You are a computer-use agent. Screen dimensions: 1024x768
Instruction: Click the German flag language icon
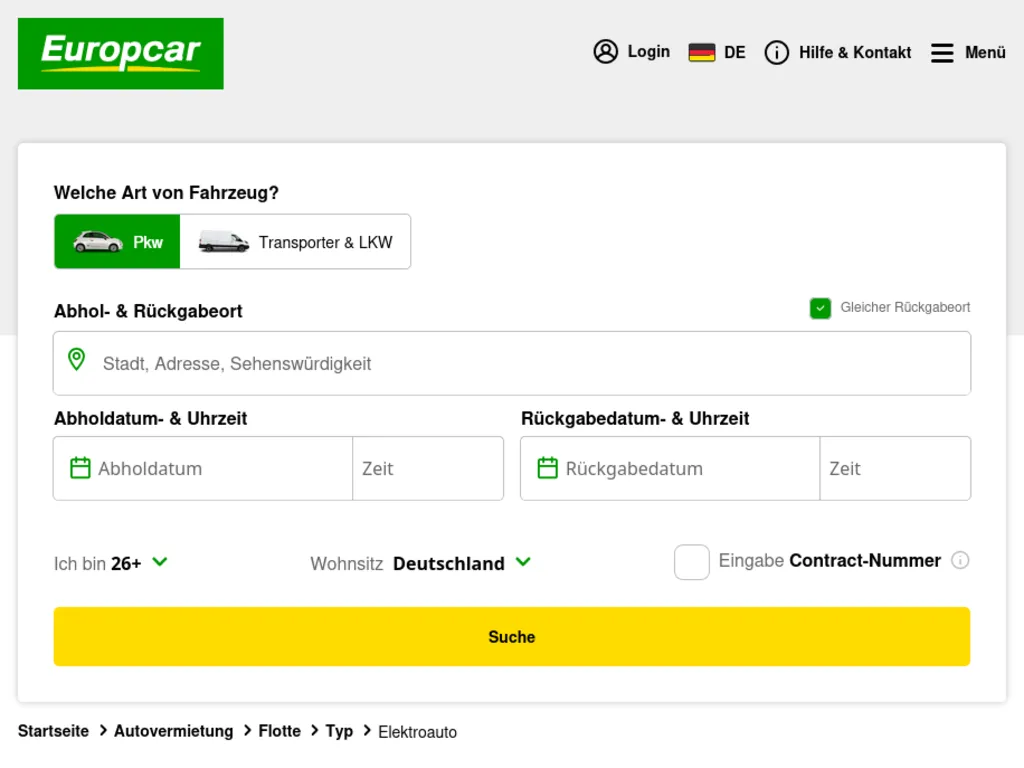(701, 51)
